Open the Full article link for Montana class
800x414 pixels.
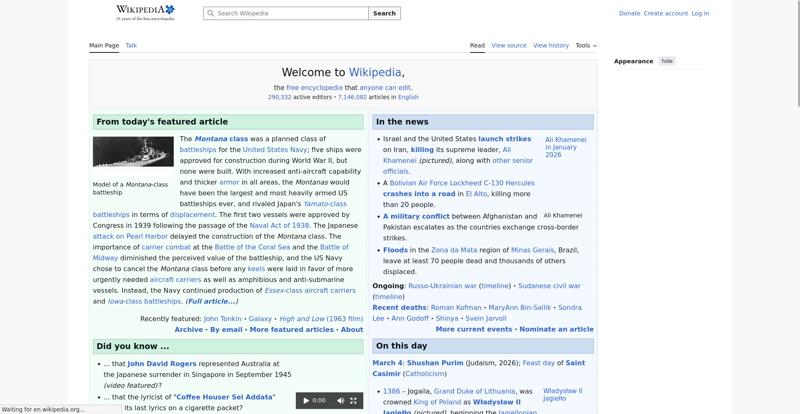[212, 301]
